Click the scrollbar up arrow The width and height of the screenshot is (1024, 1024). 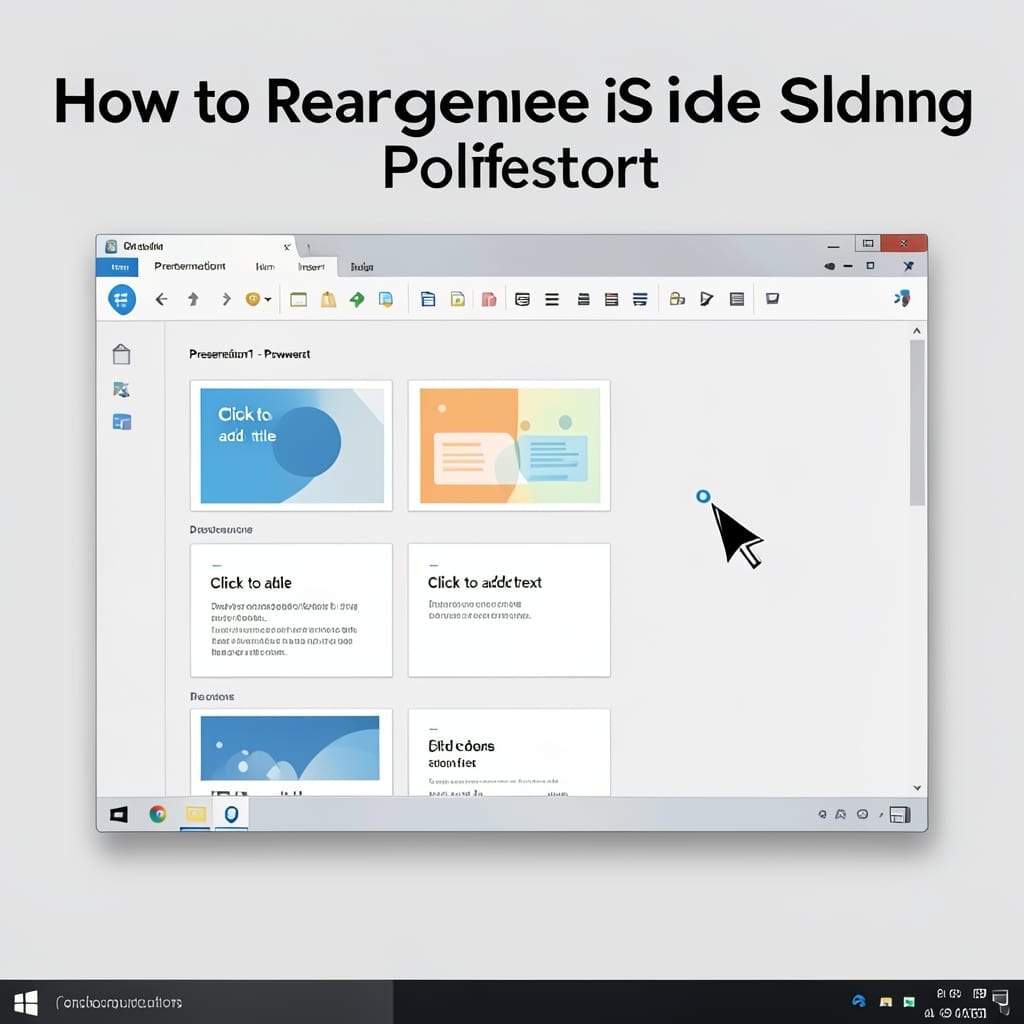(x=917, y=331)
